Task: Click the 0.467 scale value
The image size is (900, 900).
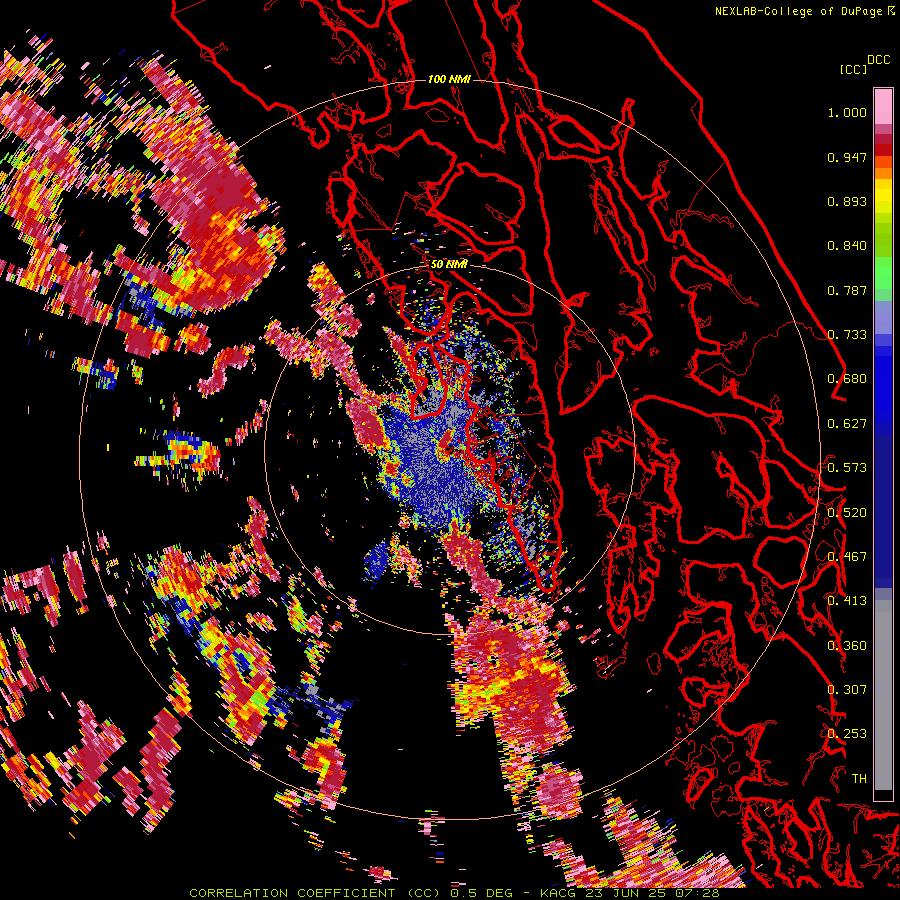Action: [x=847, y=557]
